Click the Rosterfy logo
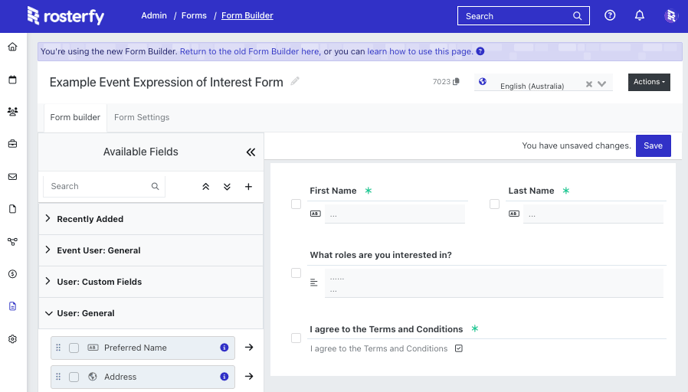The image size is (688, 392). pos(65,16)
